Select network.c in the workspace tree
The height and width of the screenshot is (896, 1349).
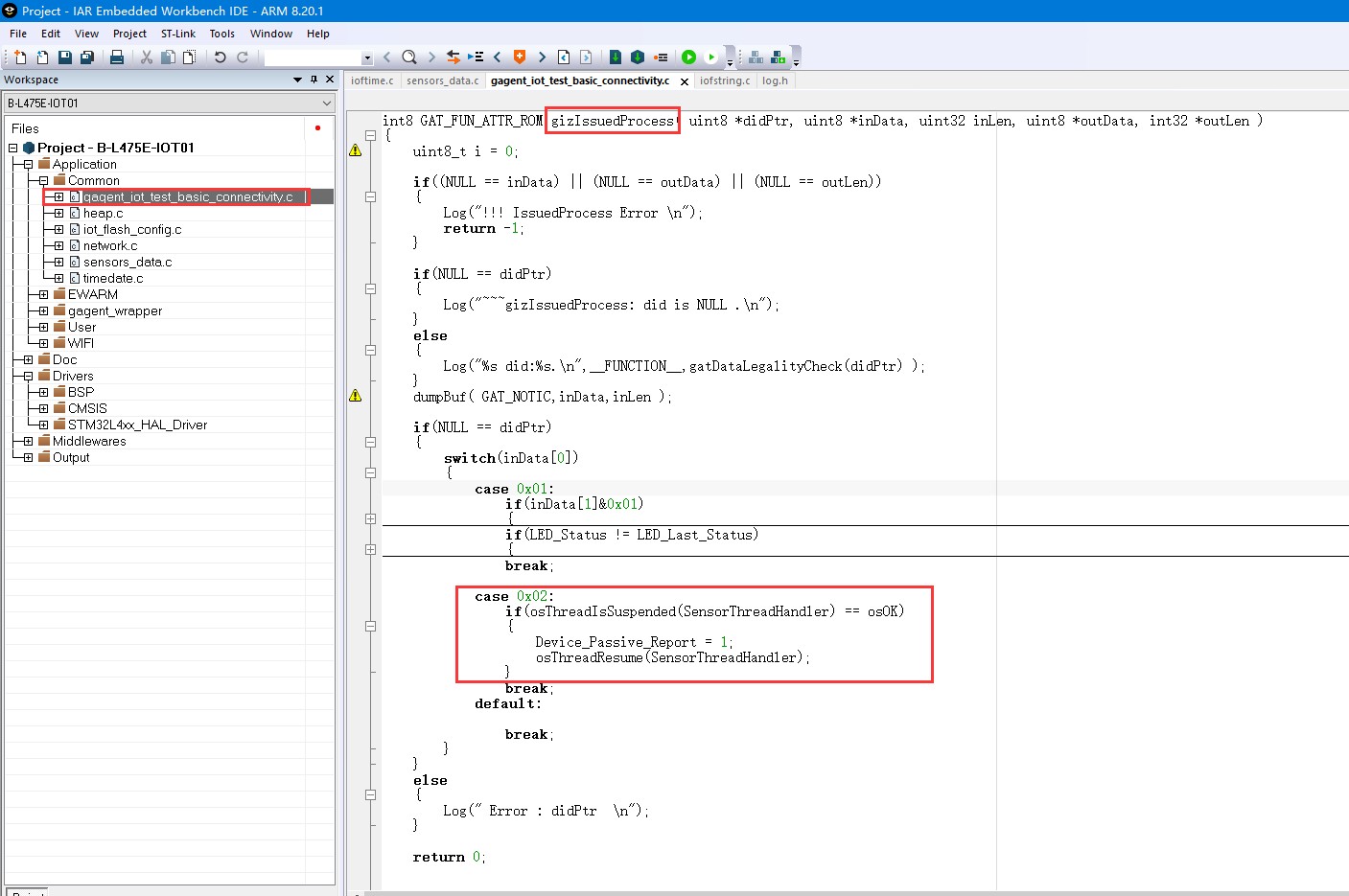point(109,246)
